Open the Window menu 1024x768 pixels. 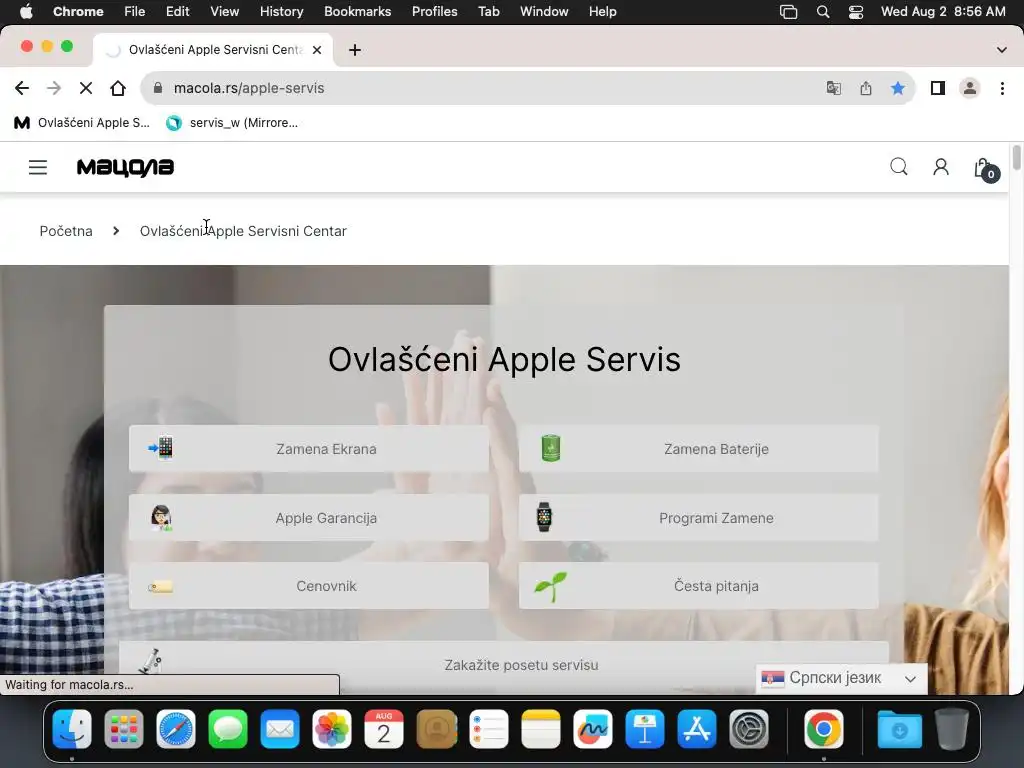click(544, 12)
